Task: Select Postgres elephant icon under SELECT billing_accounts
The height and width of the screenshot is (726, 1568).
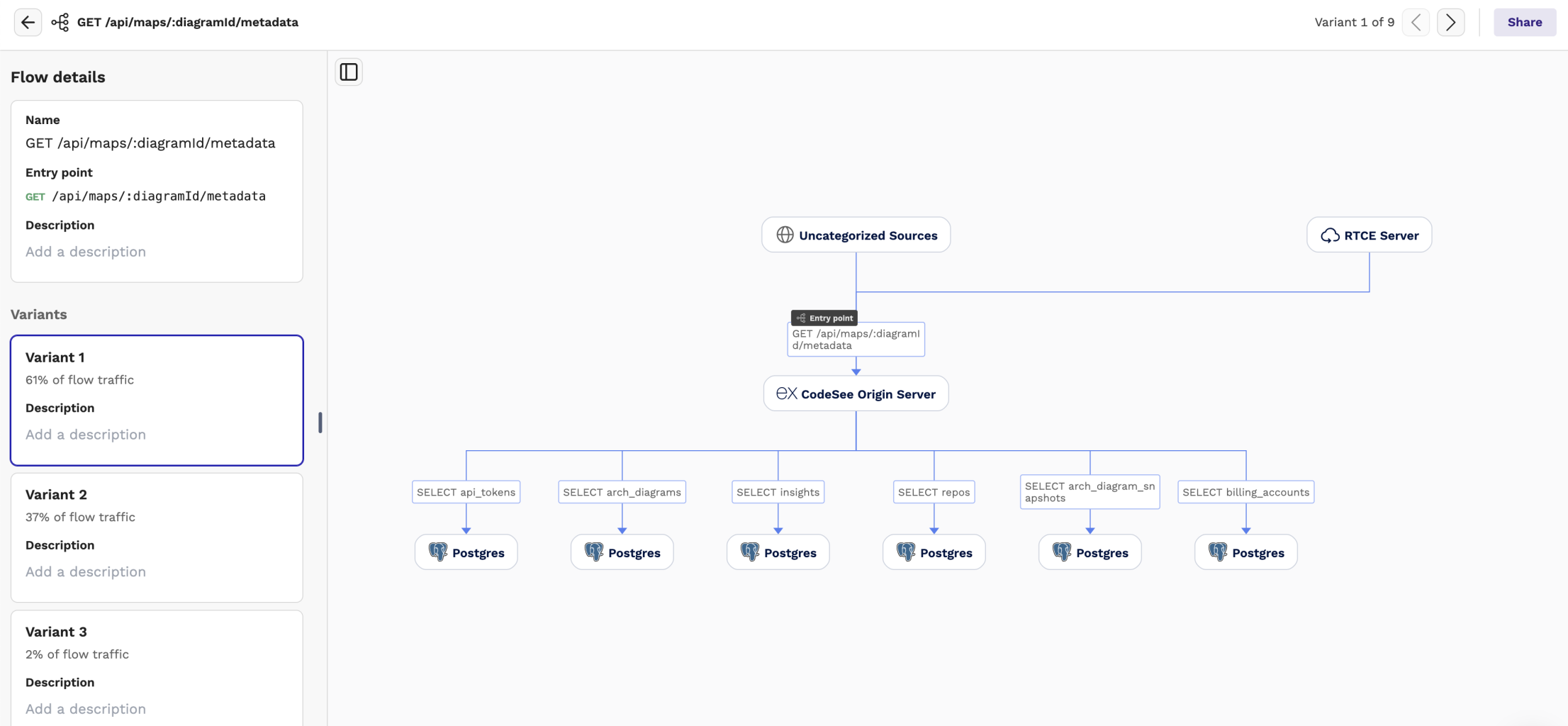Action: tap(1218, 552)
